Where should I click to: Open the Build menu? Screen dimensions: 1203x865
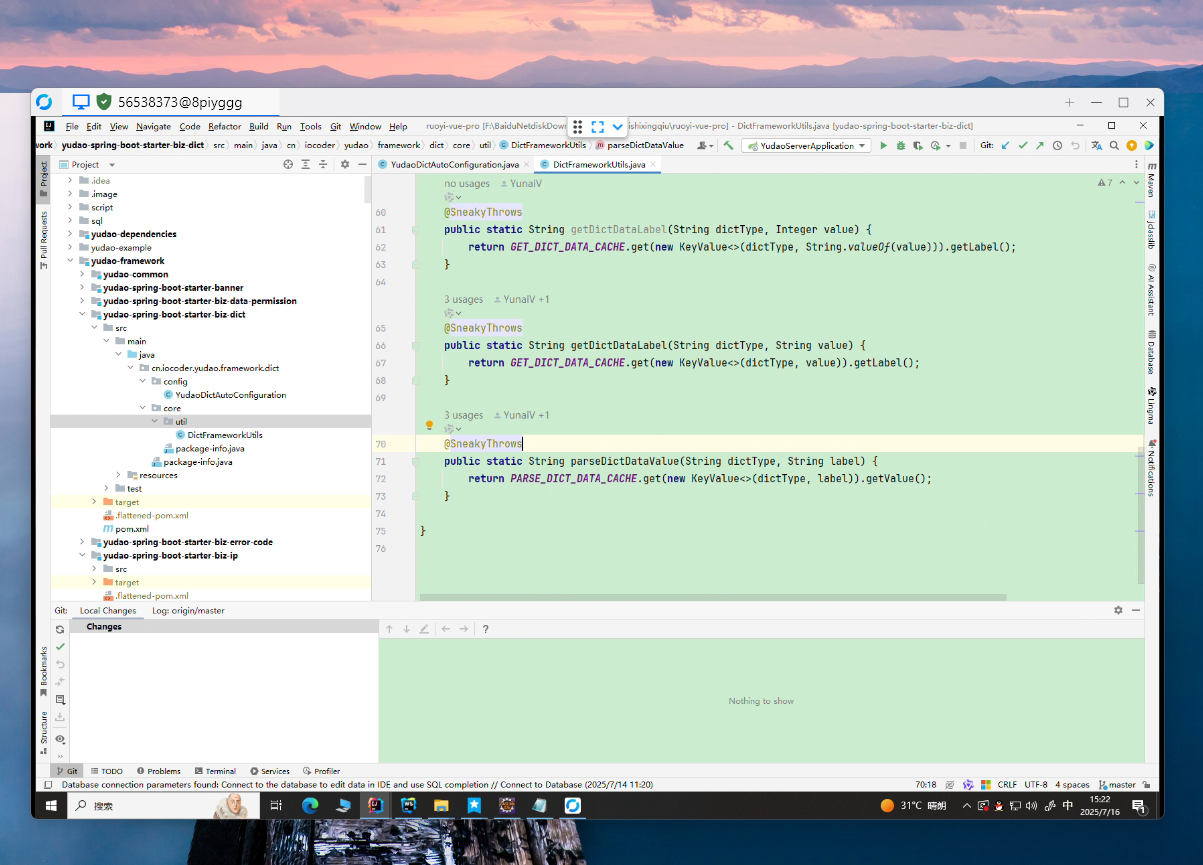tap(259, 127)
